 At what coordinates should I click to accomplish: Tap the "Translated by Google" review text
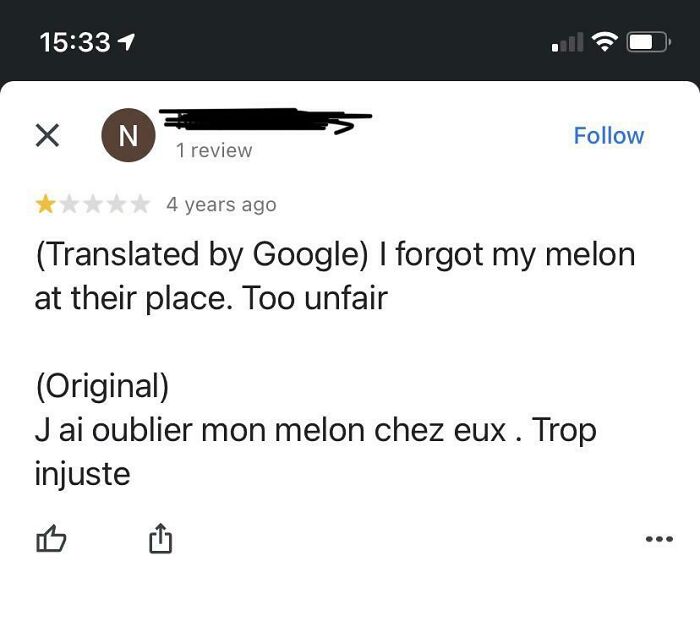click(x=334, y=275)
